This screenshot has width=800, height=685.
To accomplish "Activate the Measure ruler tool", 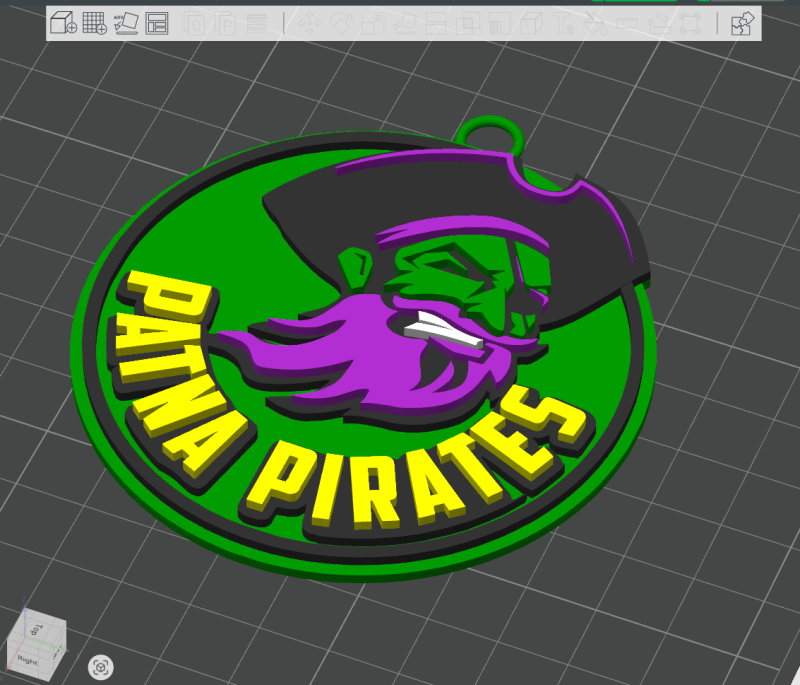I will click(x=627, y=23).
